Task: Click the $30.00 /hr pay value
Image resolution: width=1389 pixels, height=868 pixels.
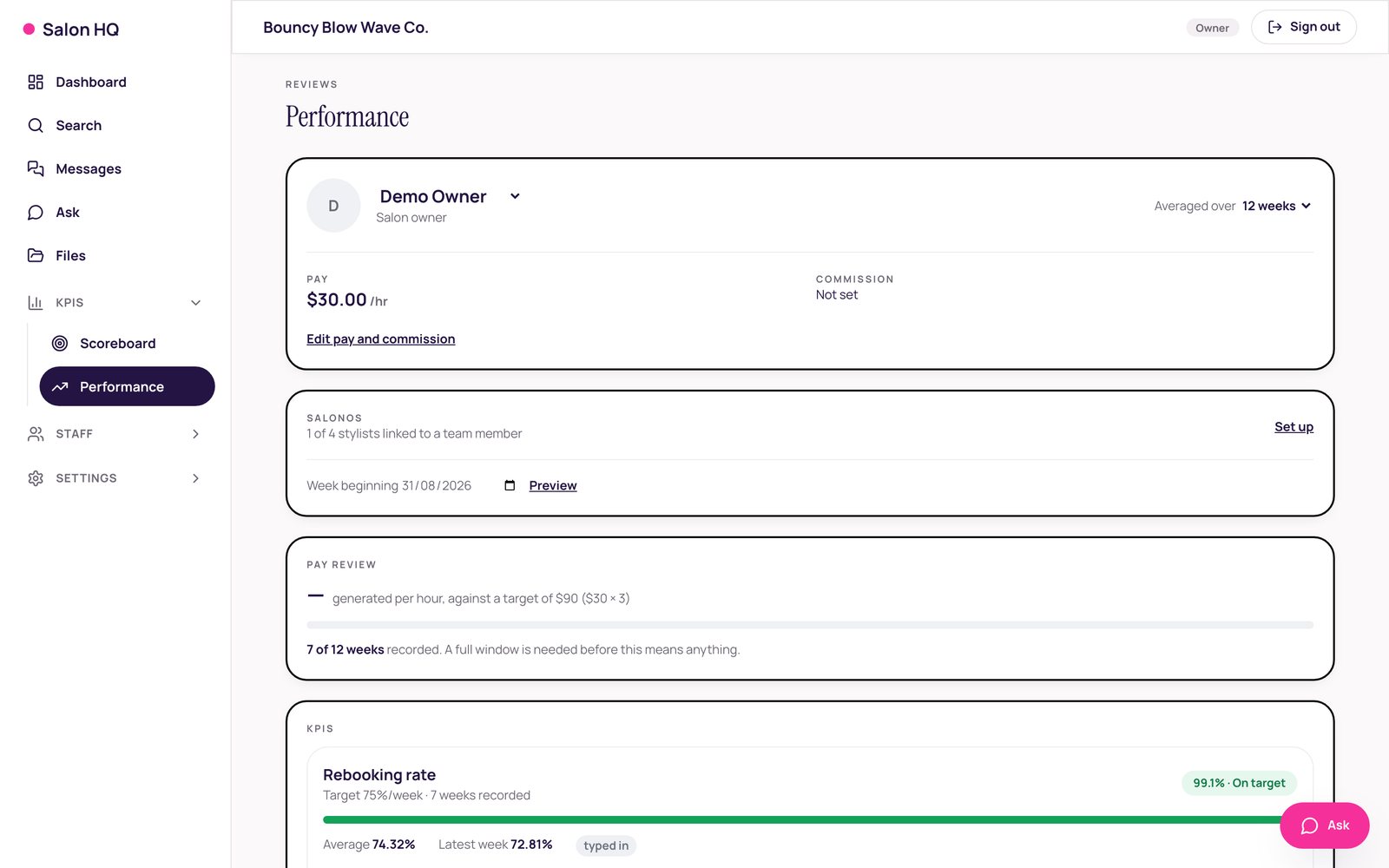Action: click(x=347, y=300)
